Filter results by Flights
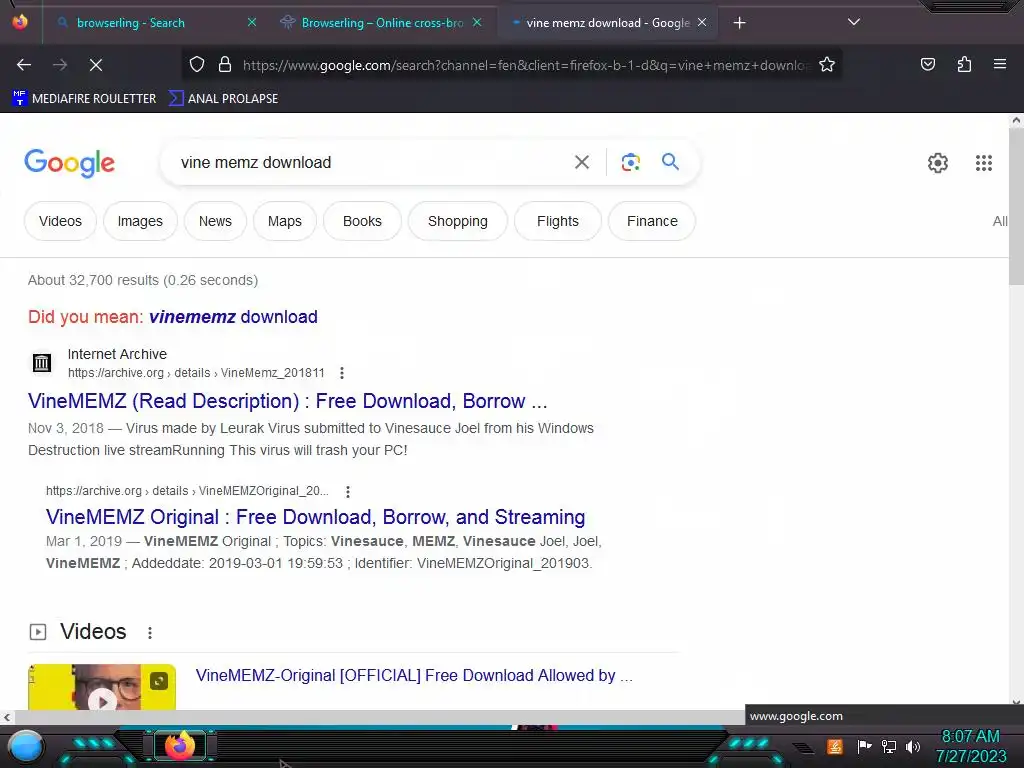 (x=558, y=221)
